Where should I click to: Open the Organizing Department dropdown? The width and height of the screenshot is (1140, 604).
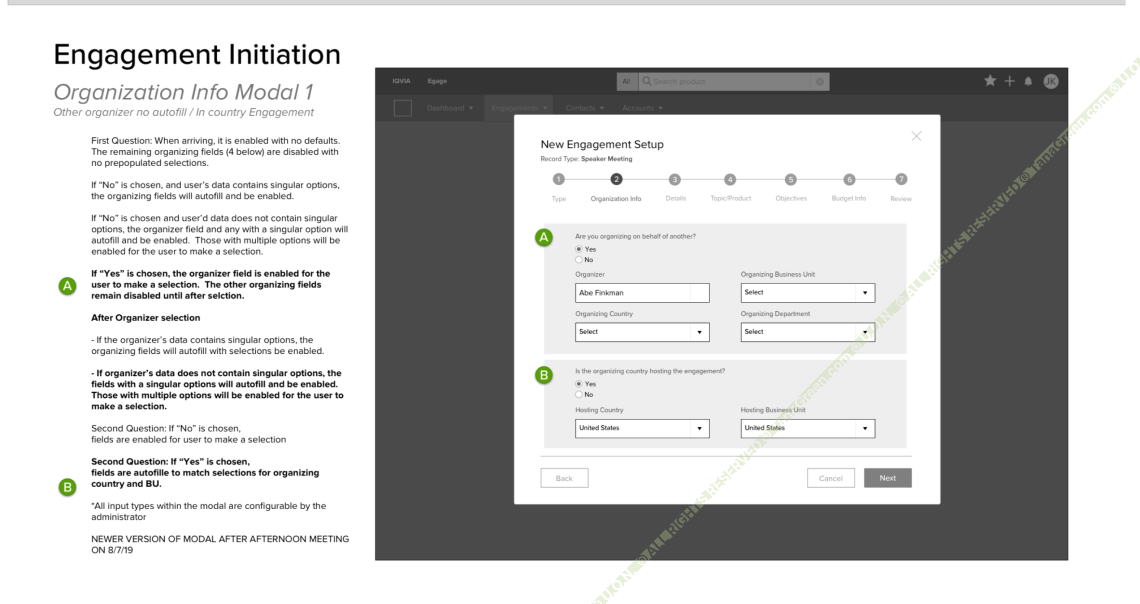(x=807, y=331)
